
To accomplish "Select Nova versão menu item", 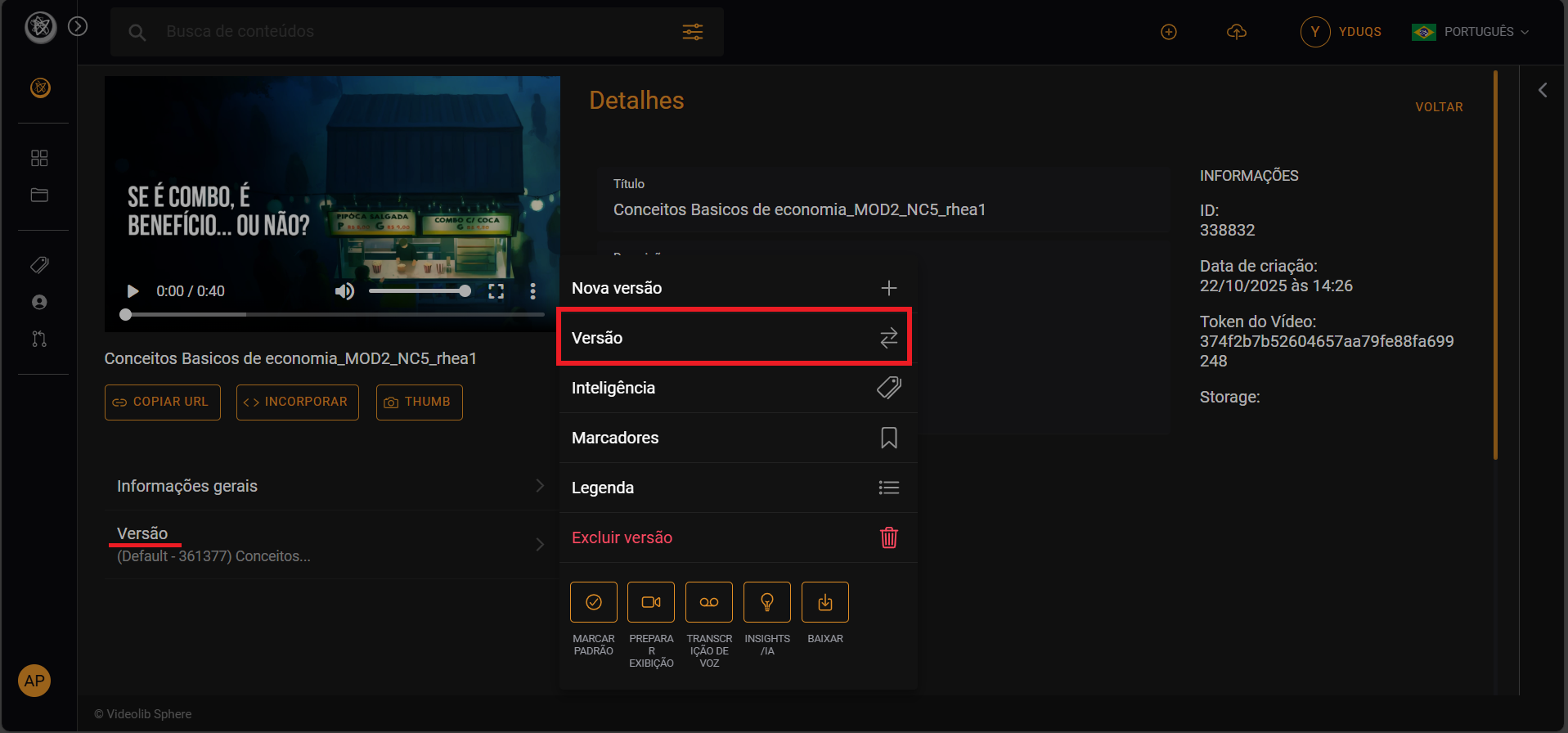I will (737, 288).
